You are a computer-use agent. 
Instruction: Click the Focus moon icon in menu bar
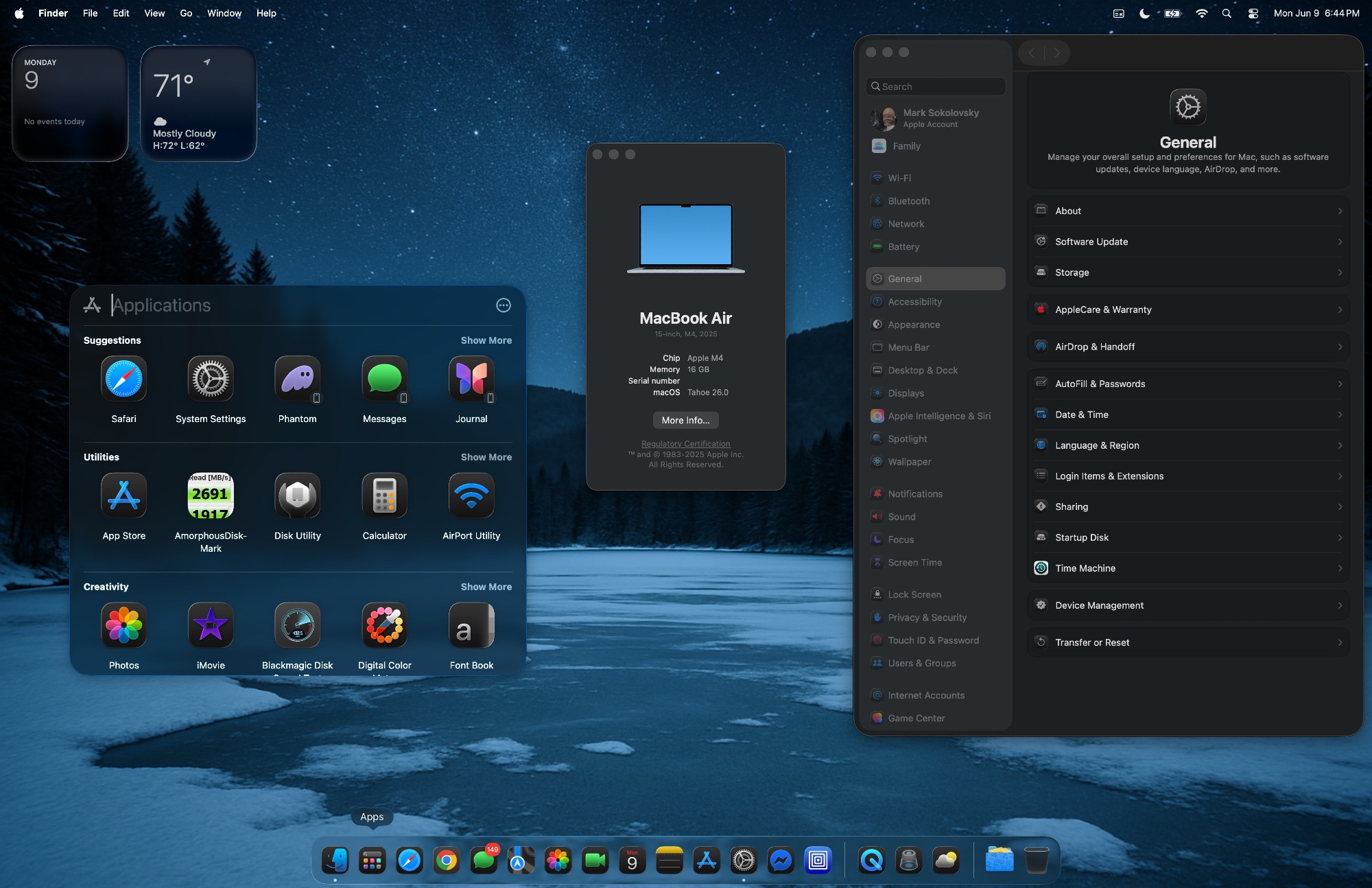[1144, 13]
